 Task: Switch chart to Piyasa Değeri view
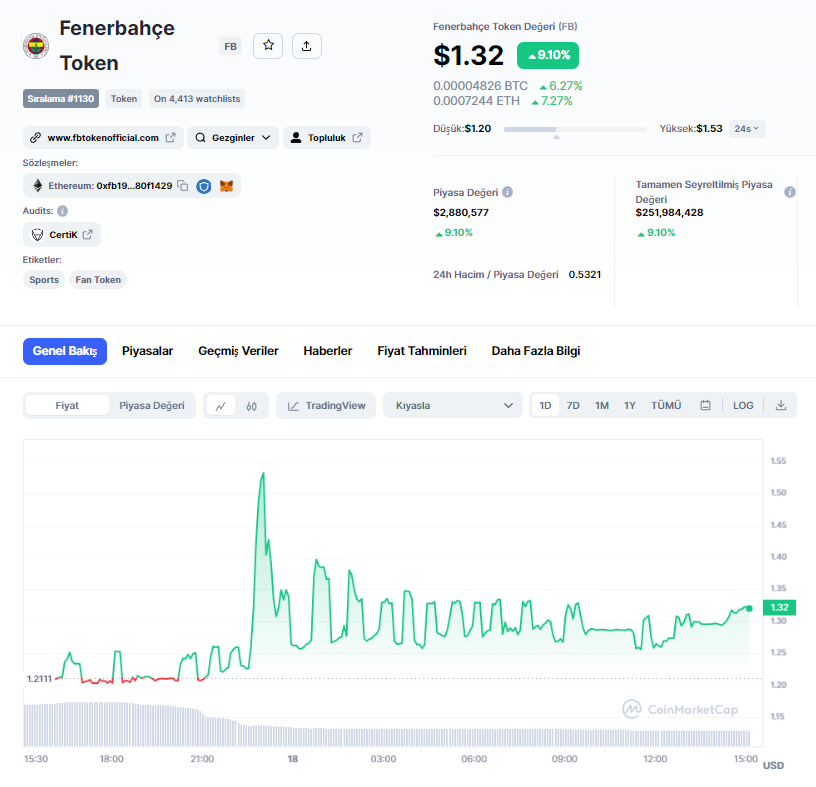(x=152, y=405)
